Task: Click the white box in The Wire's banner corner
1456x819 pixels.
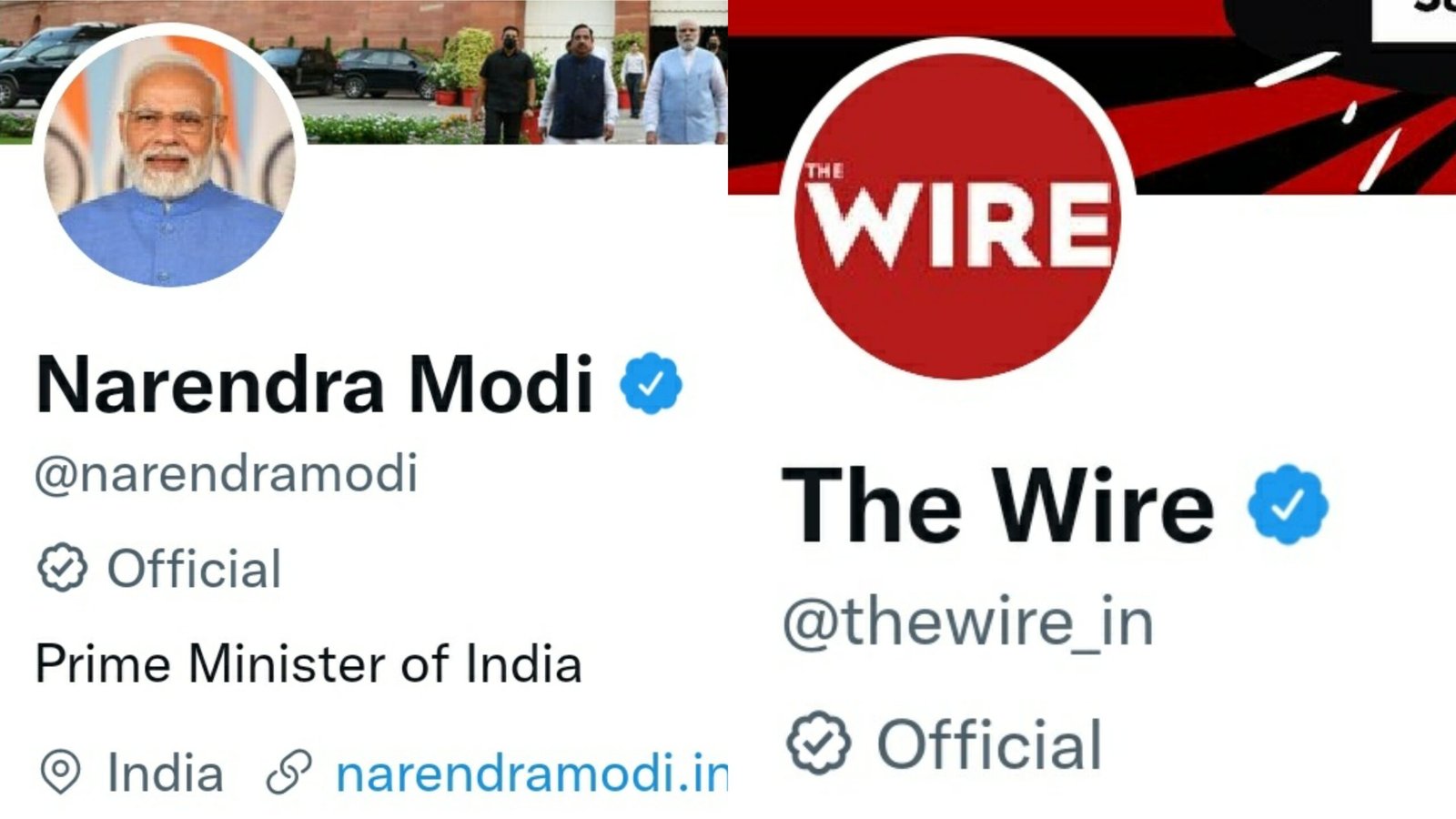Action: pyautogui.click(x=1413, y=20)
